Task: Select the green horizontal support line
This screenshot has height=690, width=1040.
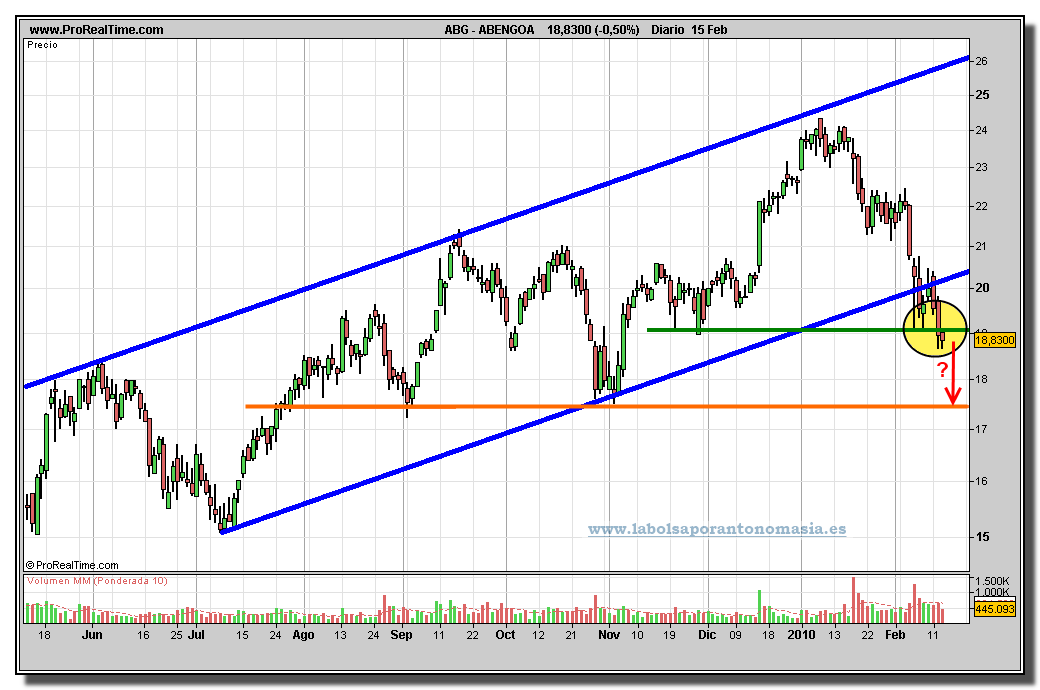Action: pos(760,329)
